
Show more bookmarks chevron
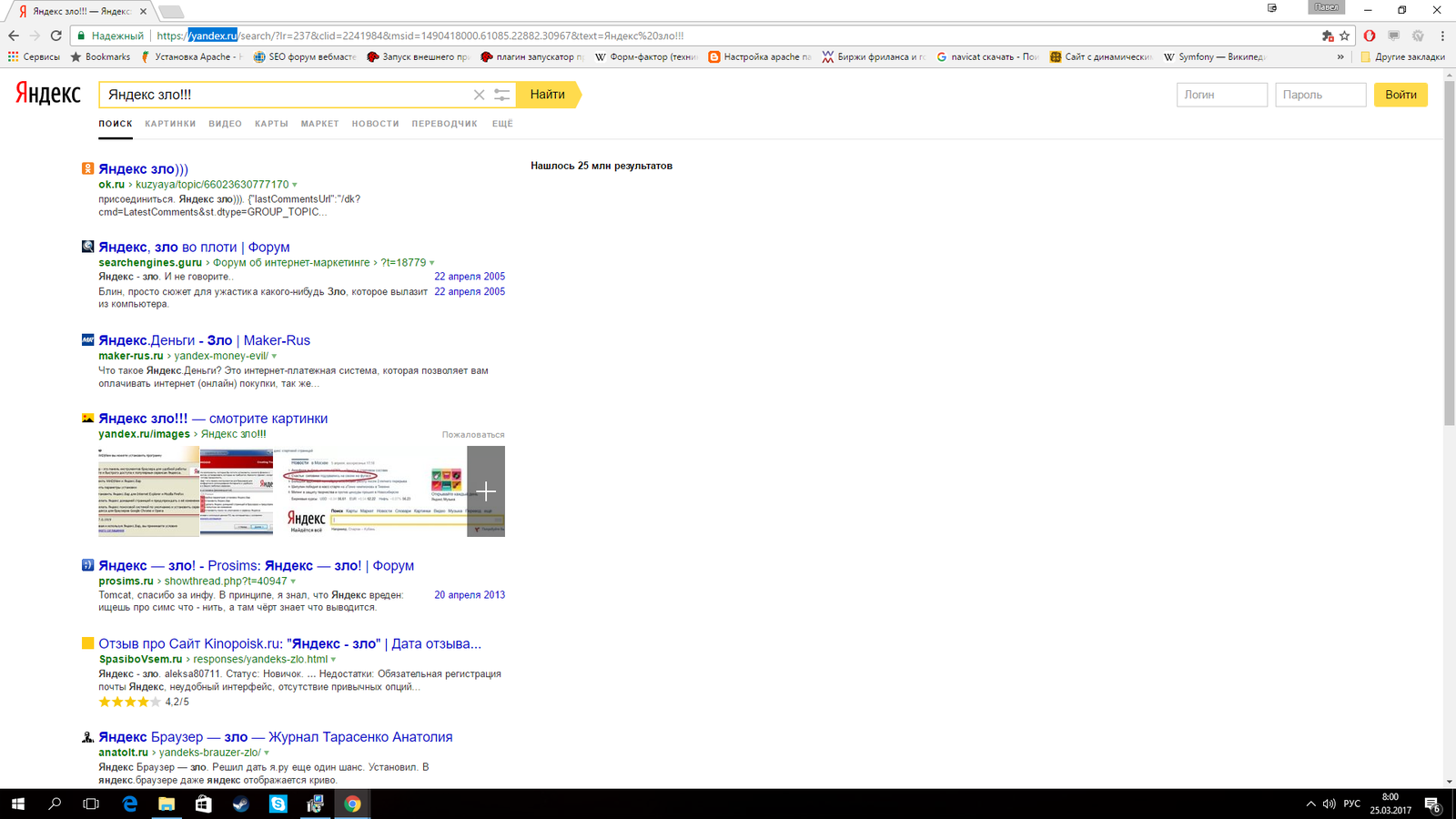point(1340,56)
